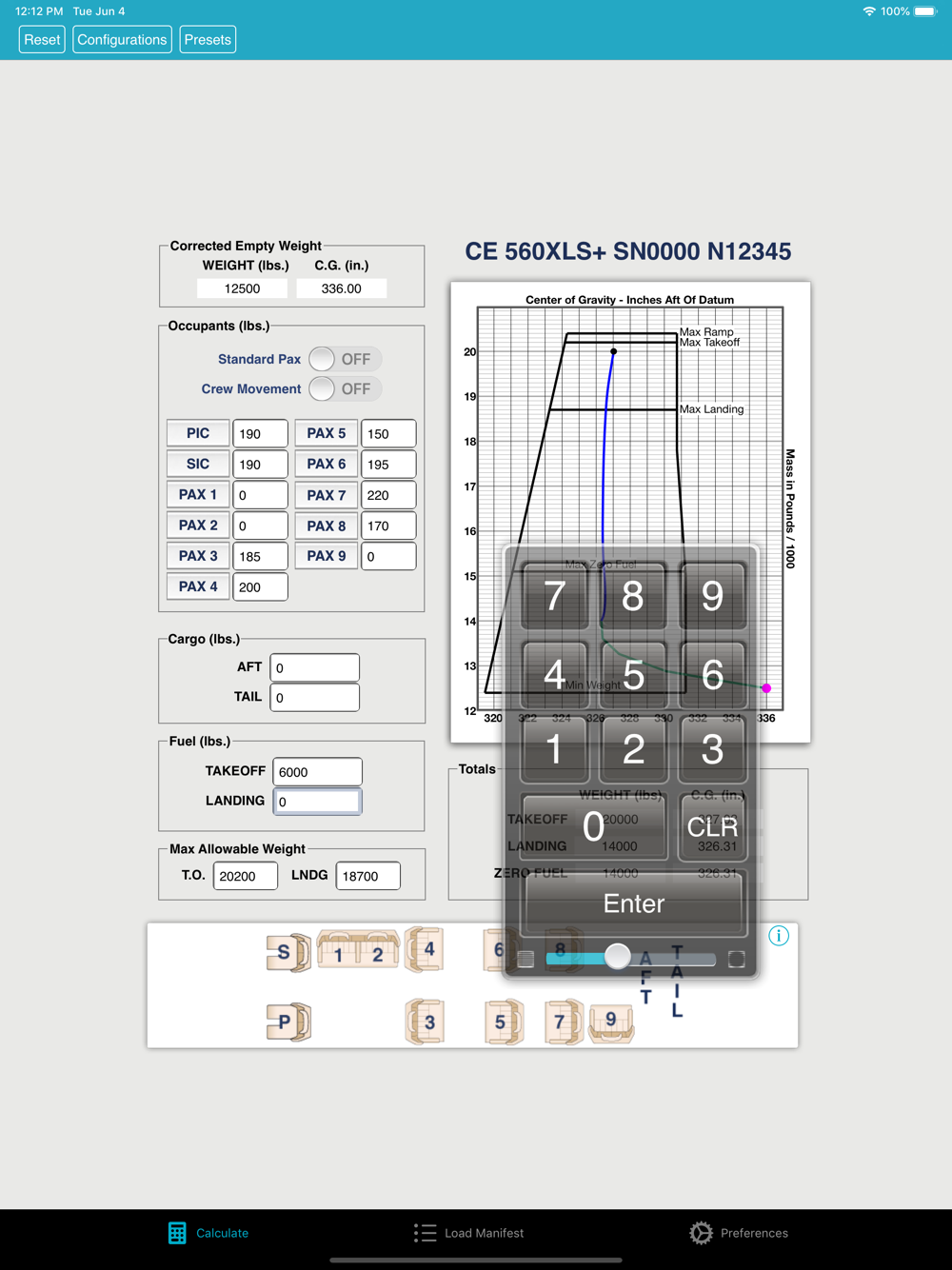
Task: Select the LANDING fuel field
Action: click(x=318, y=801)
